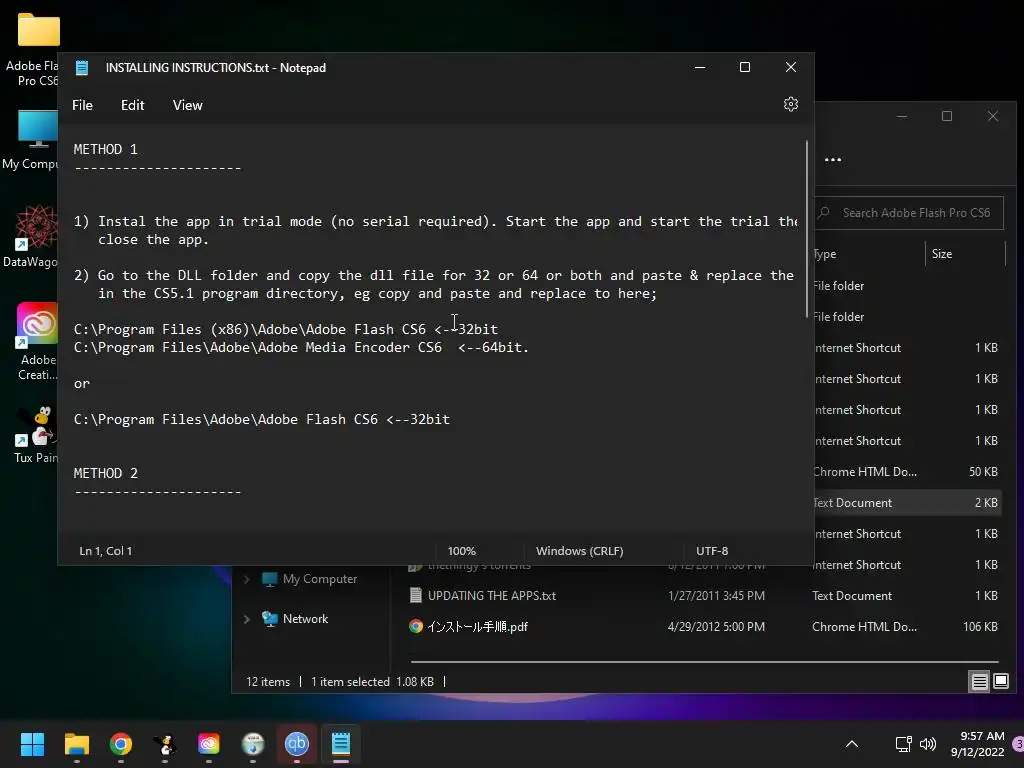Screen dimensions: 1024x768
Task: Click the Explorer search box for Adobe Flash Pro CS6
Action: (x=909, y=213)
